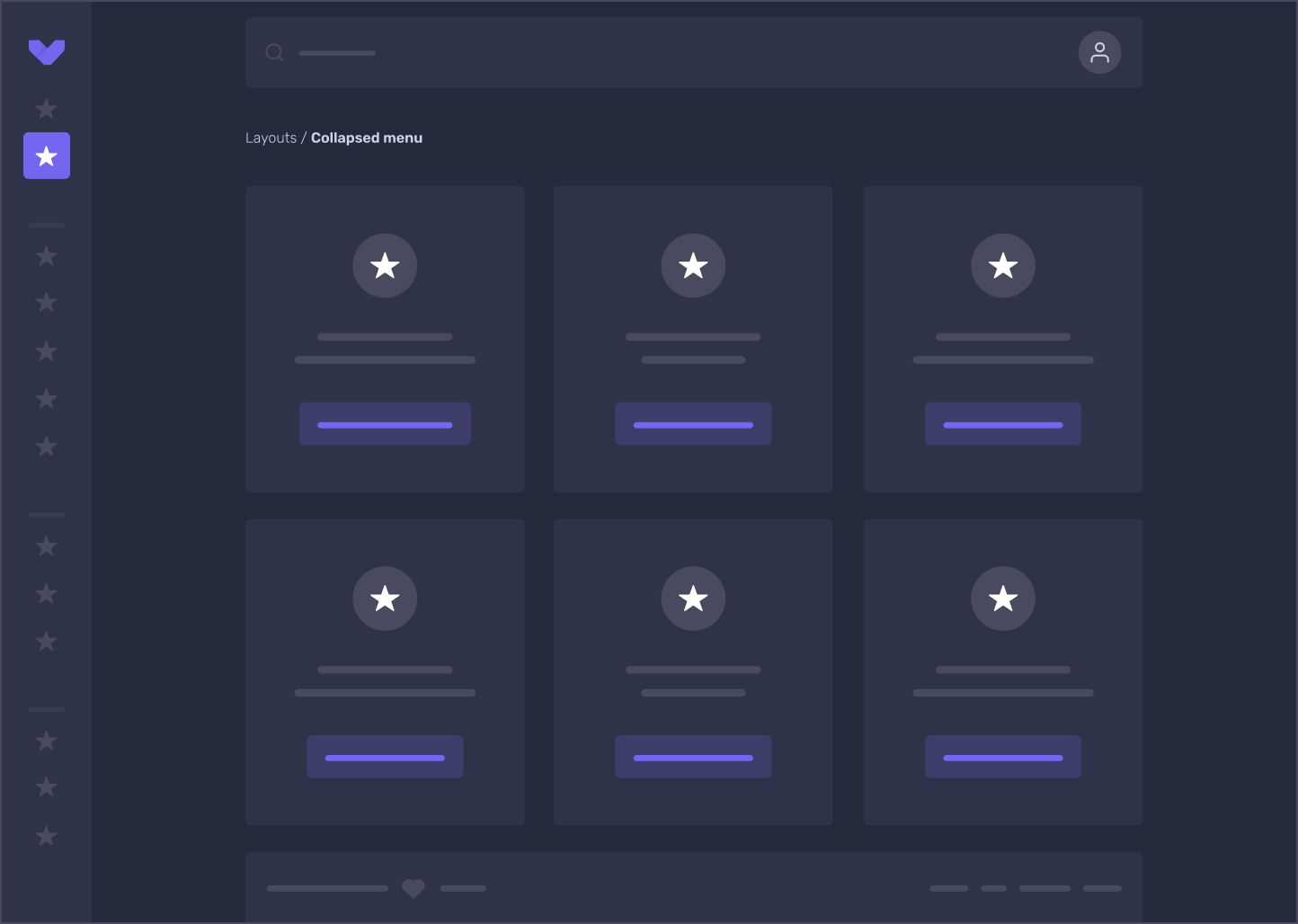Select the star icon in the first card
Viewport: 1298px width, 924px height.
(385, 265)
